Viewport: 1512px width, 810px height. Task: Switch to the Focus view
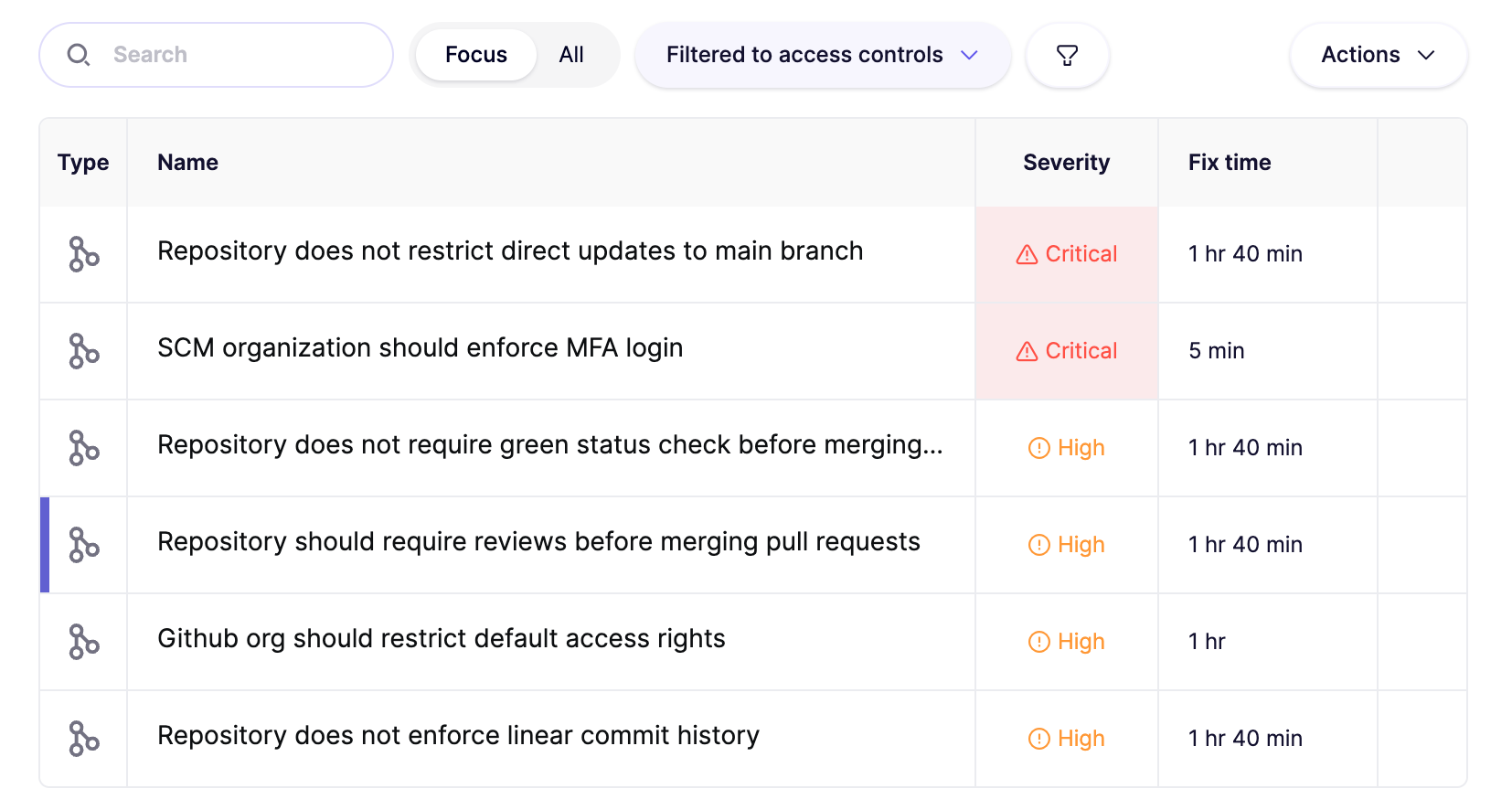tap(475, 55)
